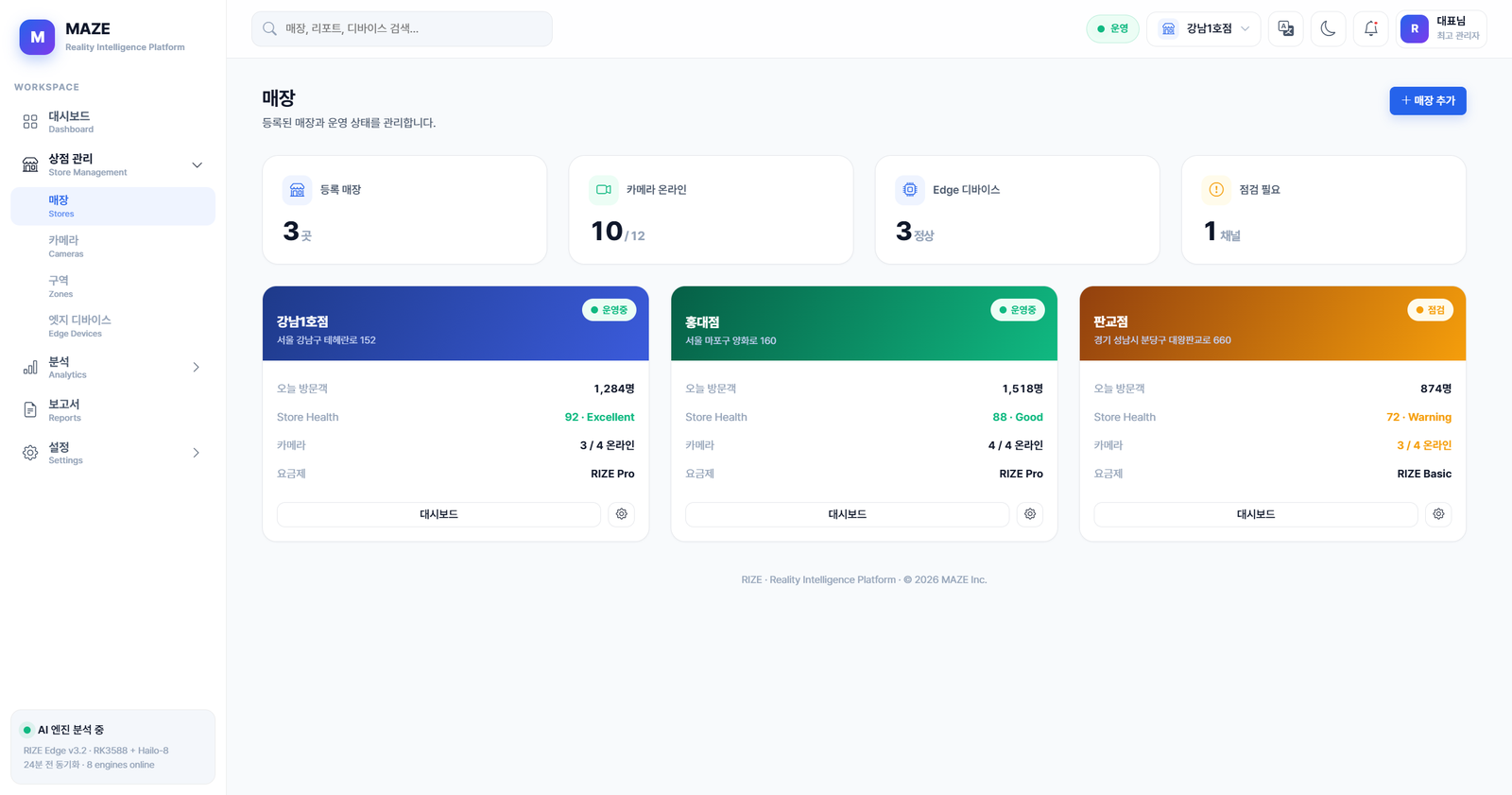1512x795 pixels.
Task: Click the Edge 디바이스 chip icon
Action: point(910,190)
